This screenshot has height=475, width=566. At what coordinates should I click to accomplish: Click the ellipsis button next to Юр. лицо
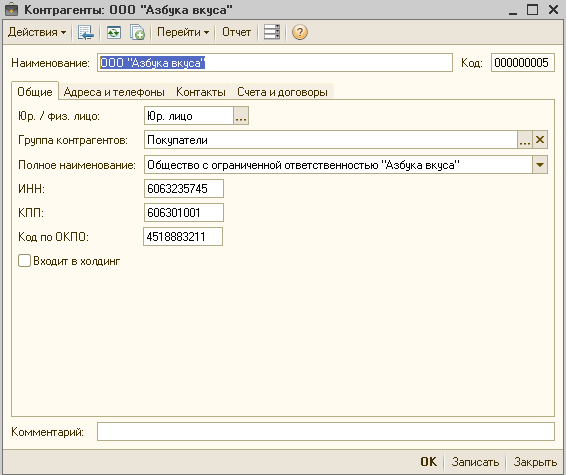[x=241, y=116]
